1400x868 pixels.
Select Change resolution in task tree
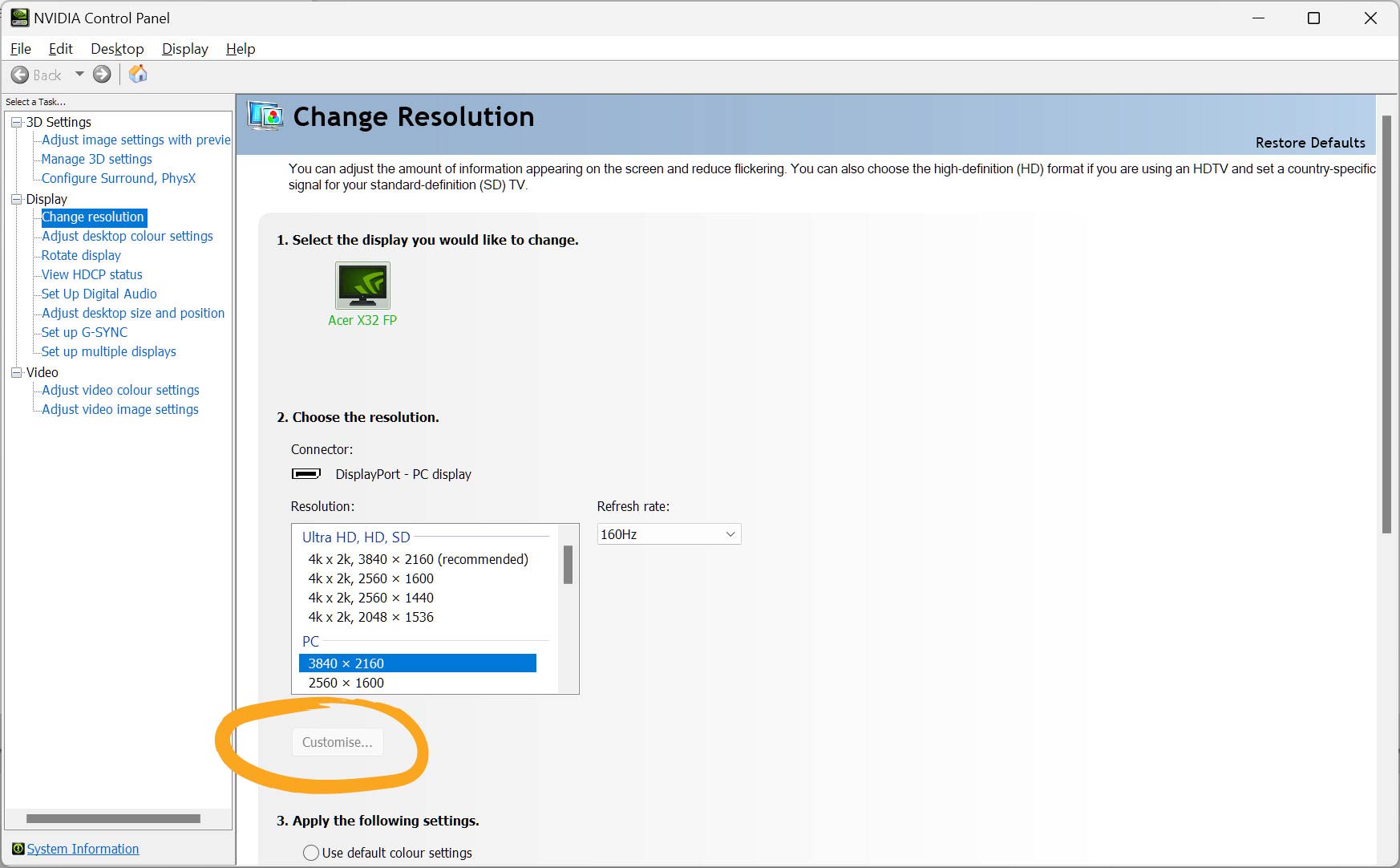pyautogui.click(x=93, y=217)
